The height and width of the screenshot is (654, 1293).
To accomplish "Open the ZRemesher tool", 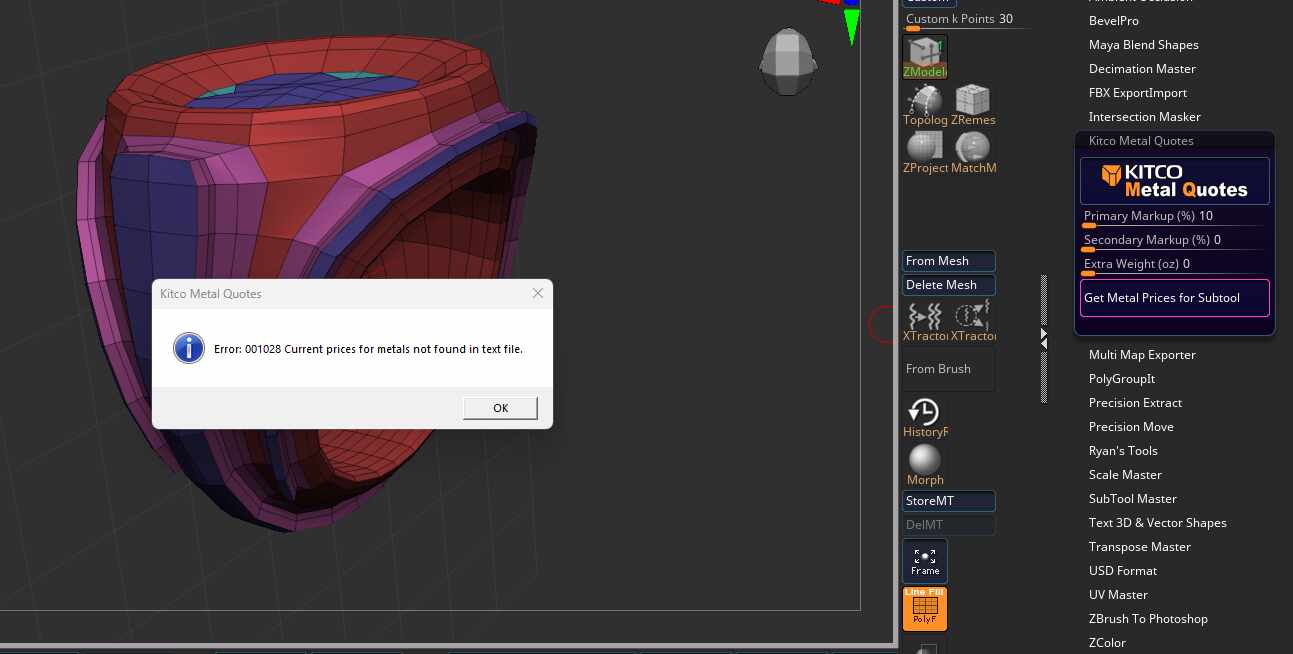I will [x=972, y=100].
